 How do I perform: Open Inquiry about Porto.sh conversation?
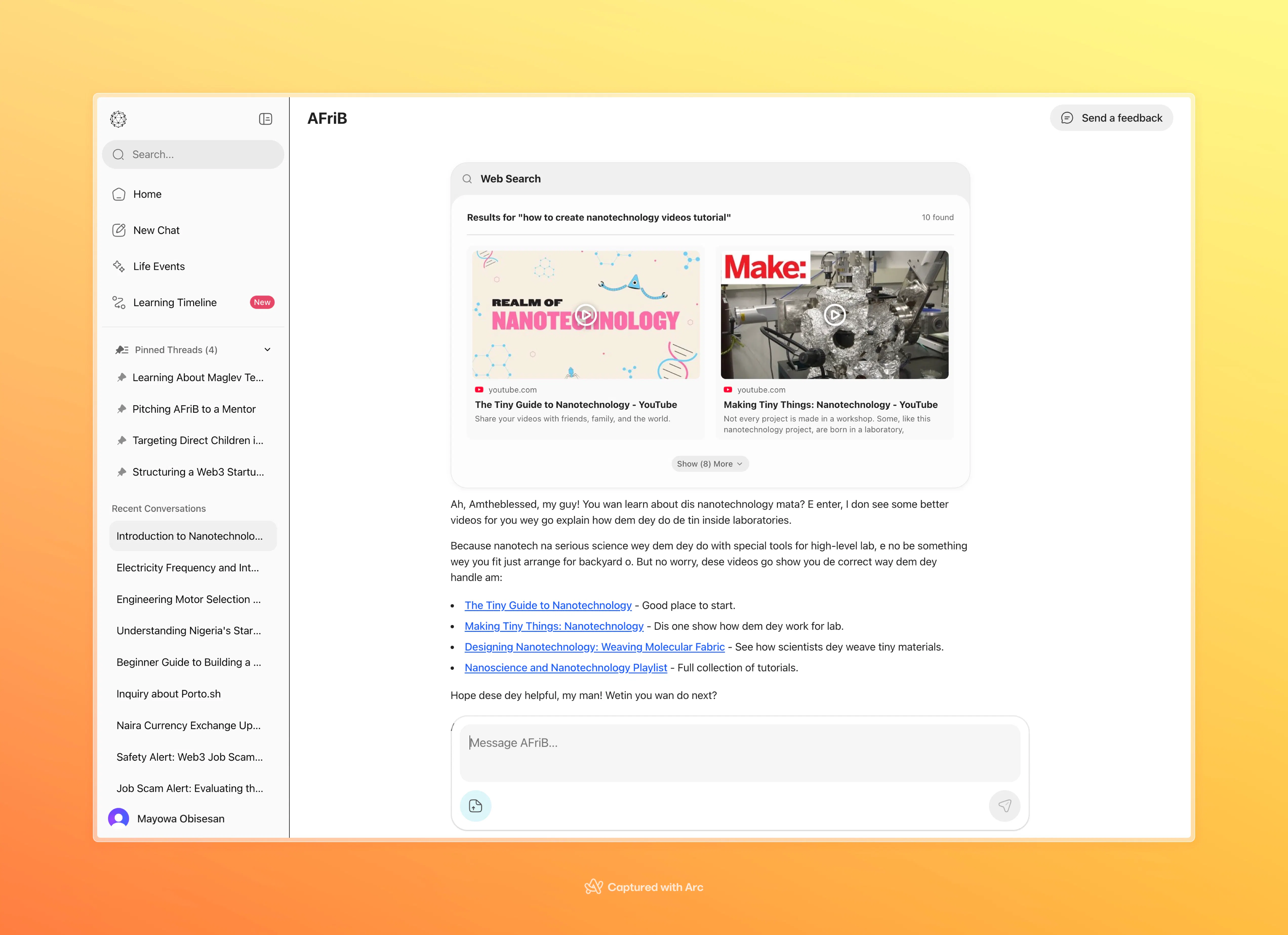coord(193,694)
